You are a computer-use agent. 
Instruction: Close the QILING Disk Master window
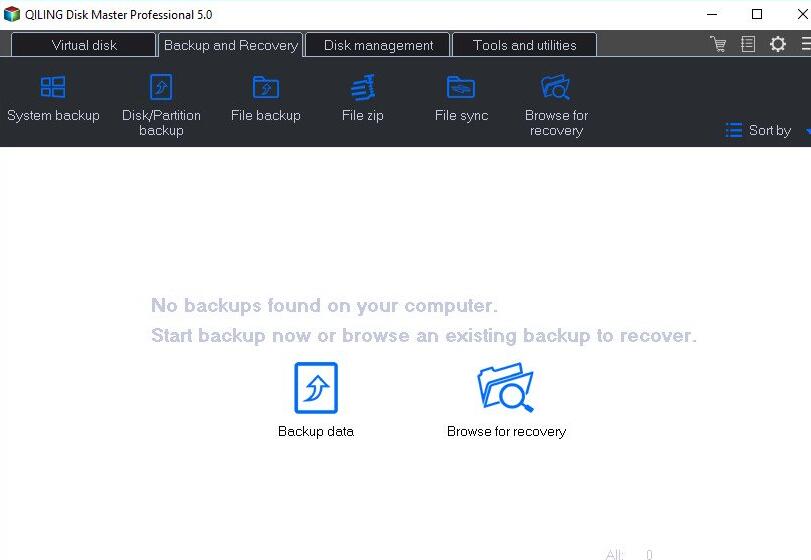pyautogui.click(x=802, y=14)
